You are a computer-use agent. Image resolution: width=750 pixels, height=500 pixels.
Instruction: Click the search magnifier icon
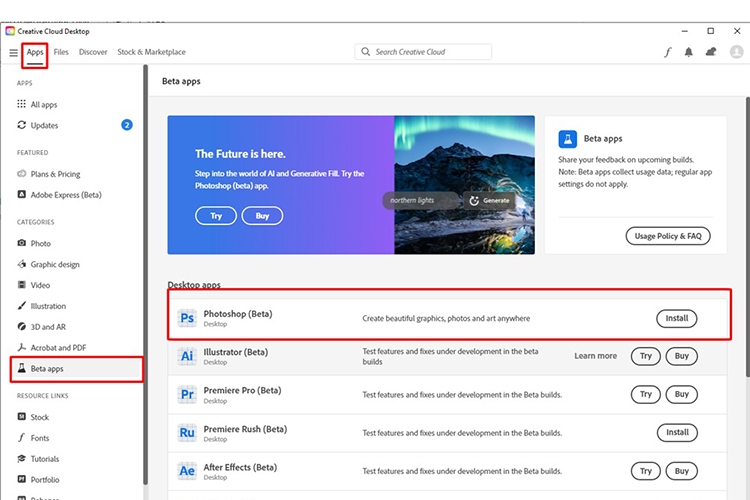[x=365, y=52]
